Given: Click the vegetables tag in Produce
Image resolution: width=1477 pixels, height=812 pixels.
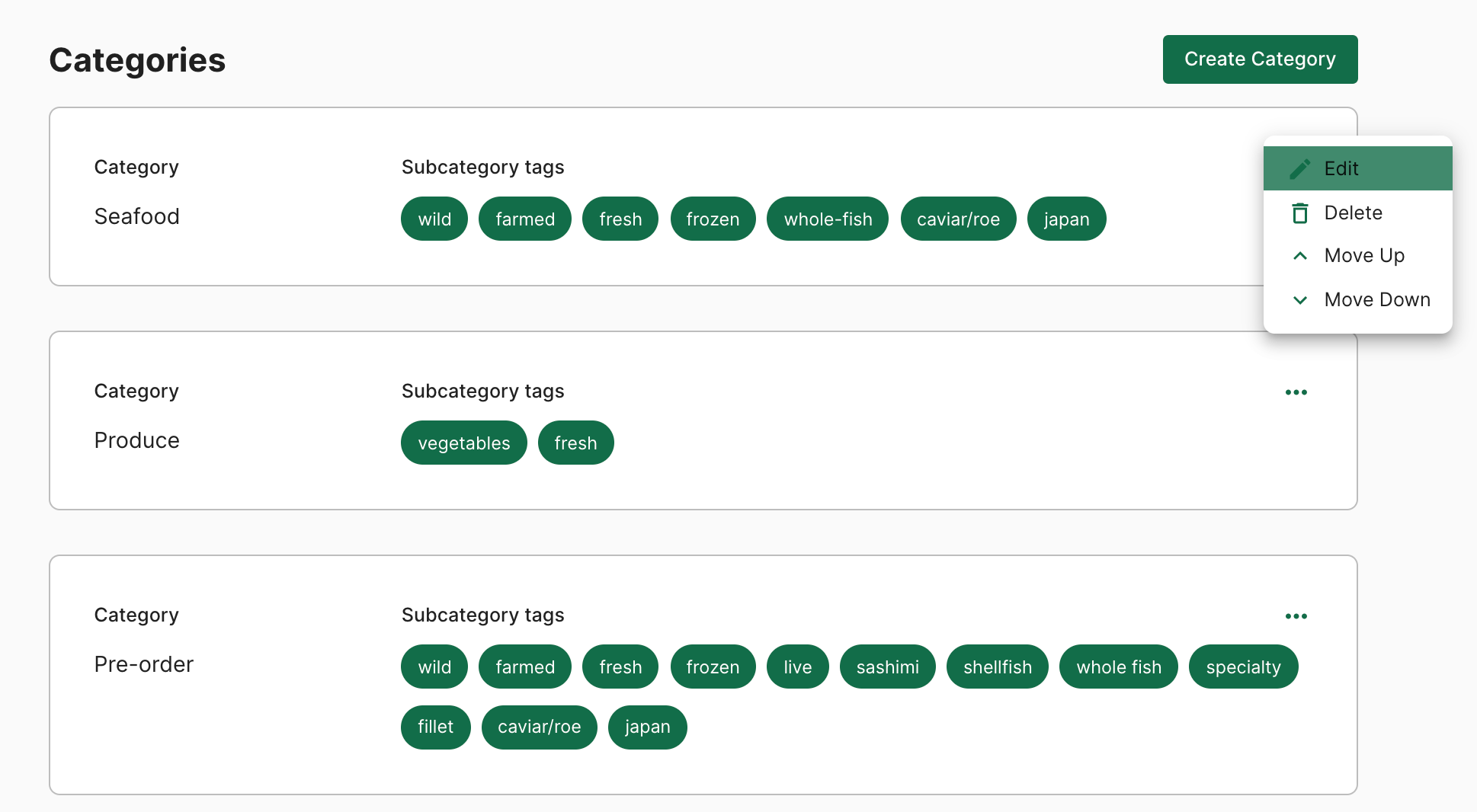Looking at the screenshot, I should tap(464, 443).
